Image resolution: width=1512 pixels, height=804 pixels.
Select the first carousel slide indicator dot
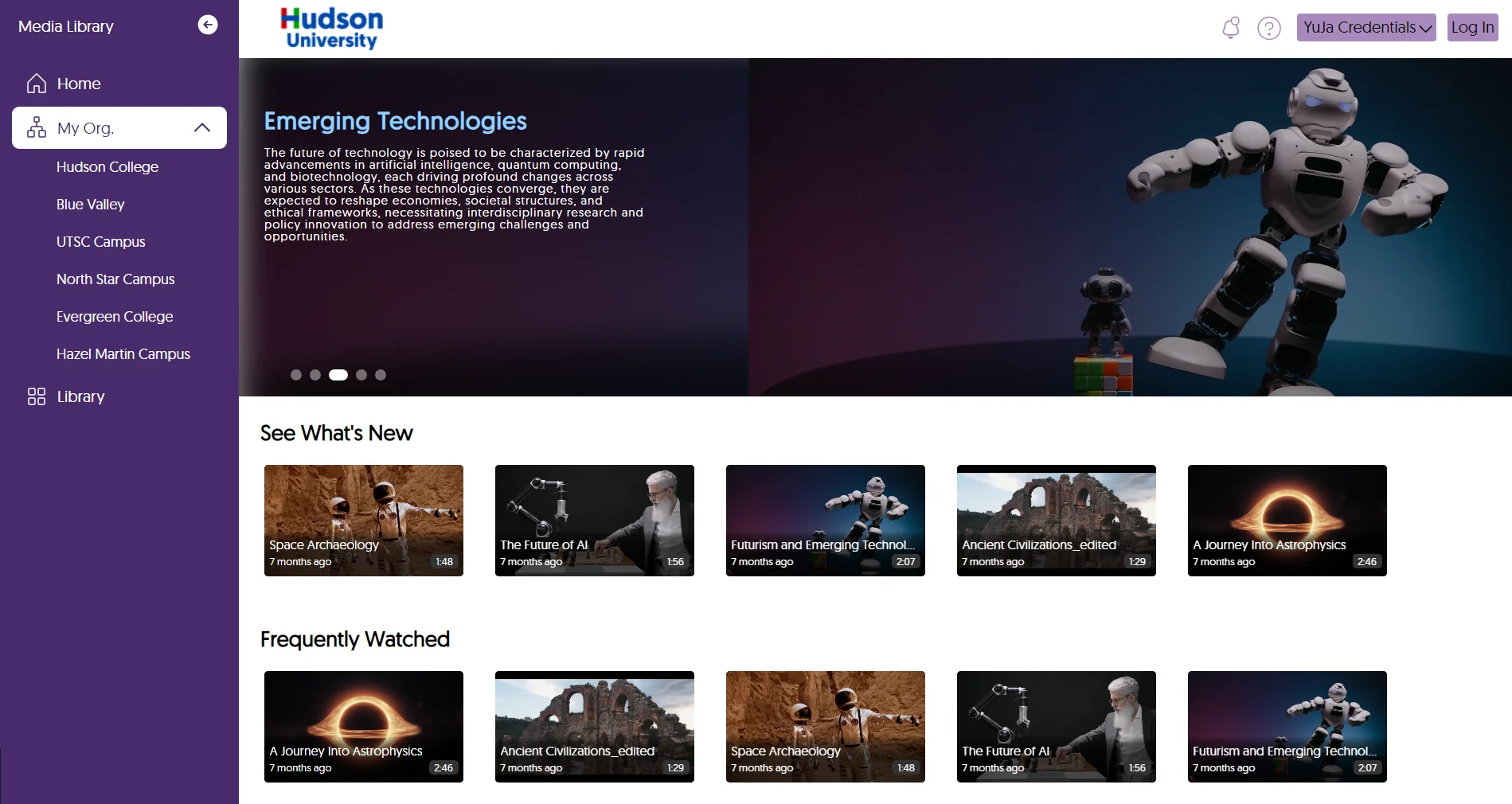click(x=295, y=374)
